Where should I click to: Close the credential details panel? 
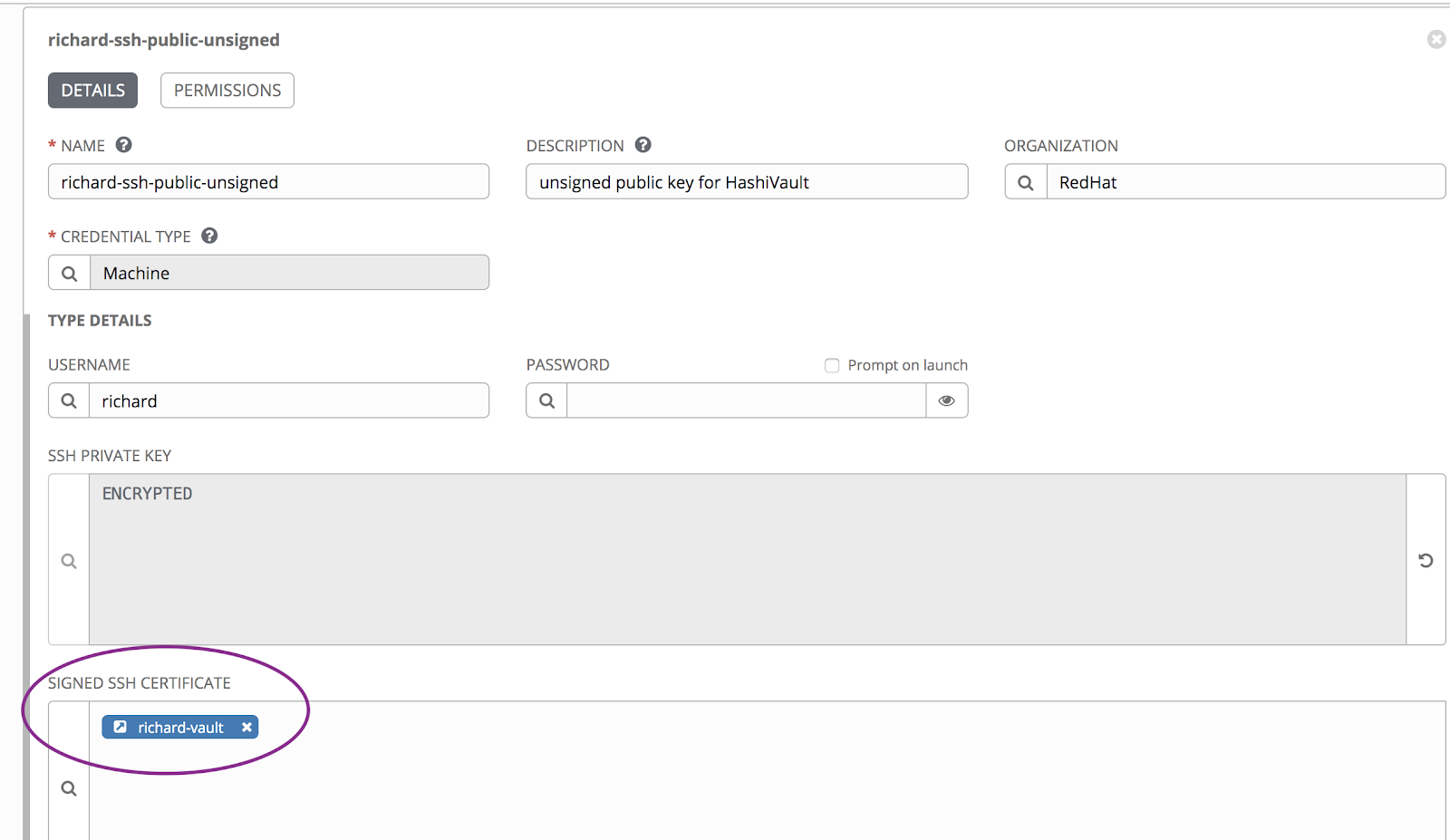point(1436,39)
